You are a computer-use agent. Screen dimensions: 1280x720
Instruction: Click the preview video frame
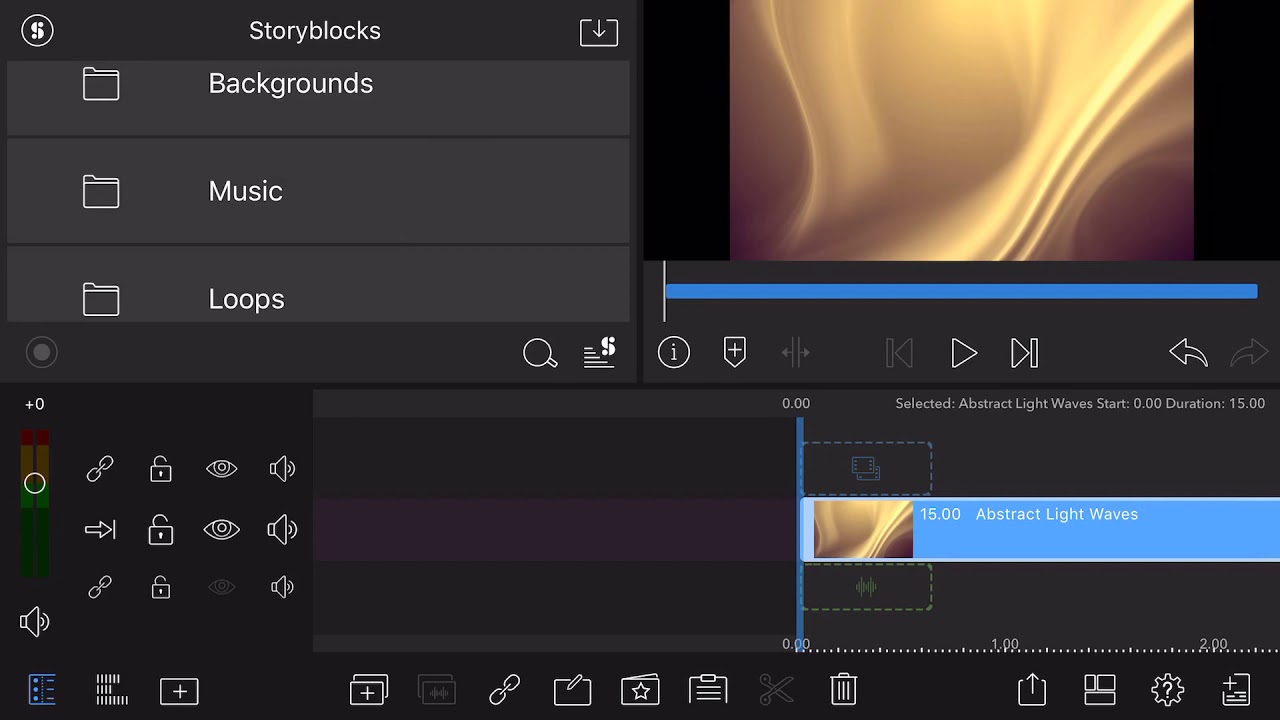click(x=961, y=130)
